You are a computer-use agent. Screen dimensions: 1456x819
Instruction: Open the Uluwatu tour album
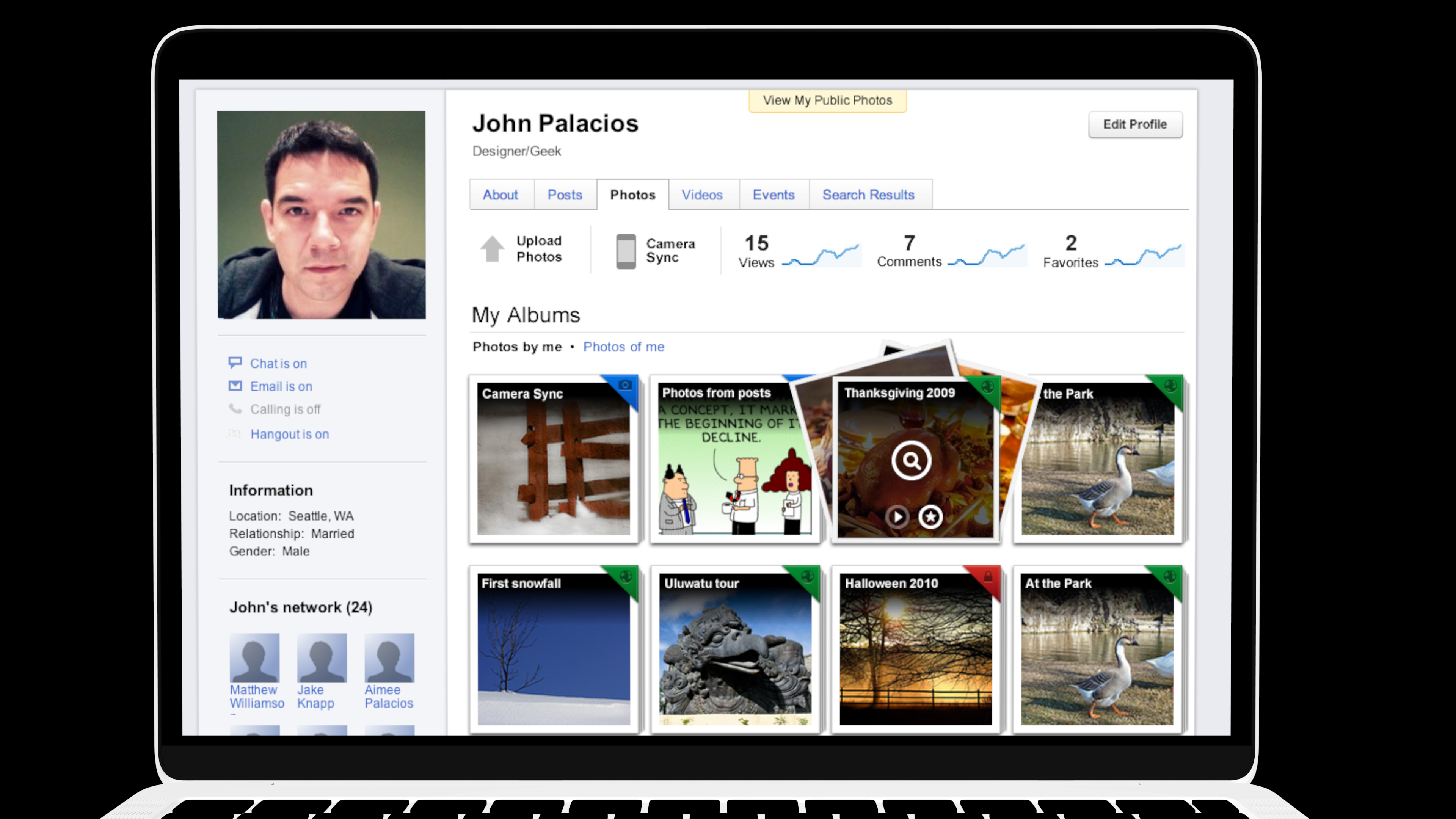[x=735, y=649]
